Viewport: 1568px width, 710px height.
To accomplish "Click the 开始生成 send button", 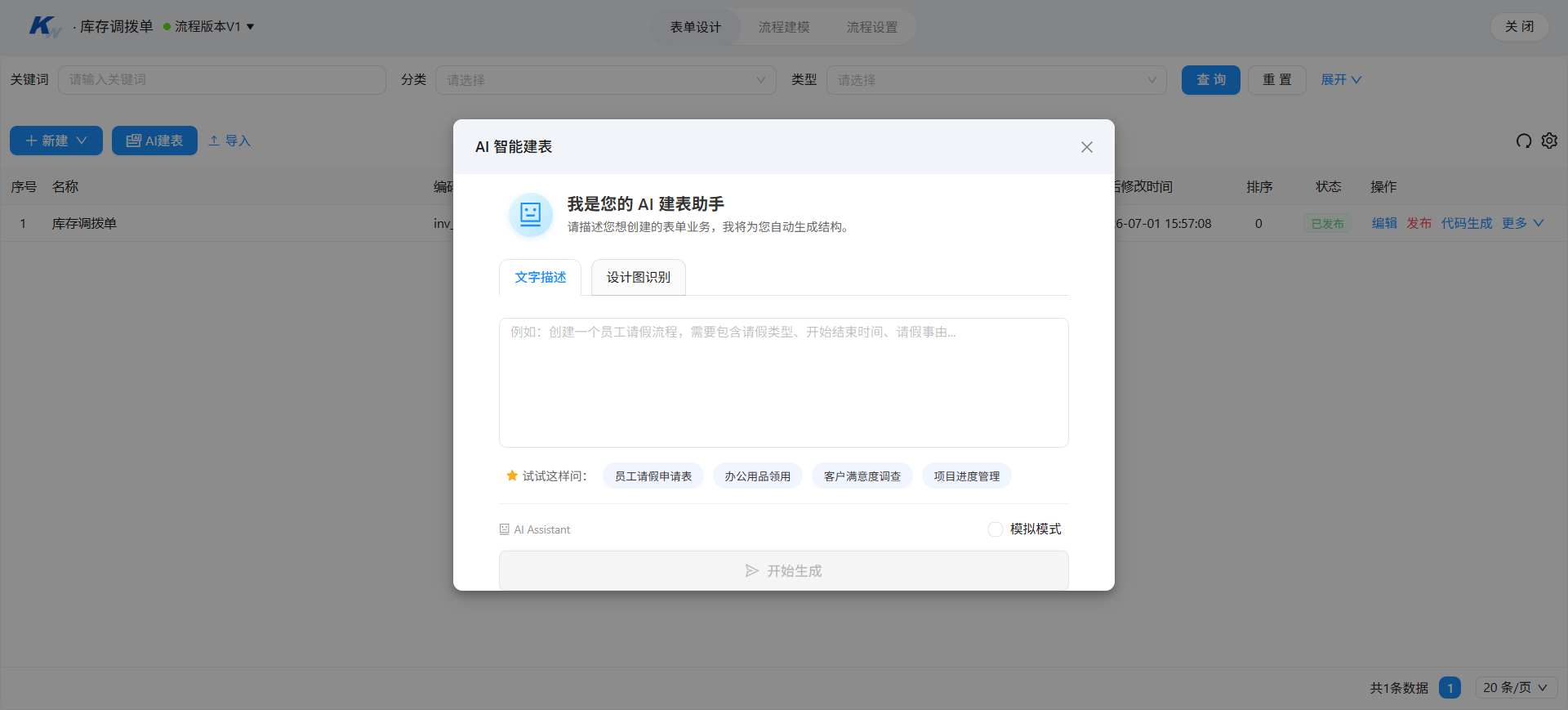I will click(x=783, y=570).
